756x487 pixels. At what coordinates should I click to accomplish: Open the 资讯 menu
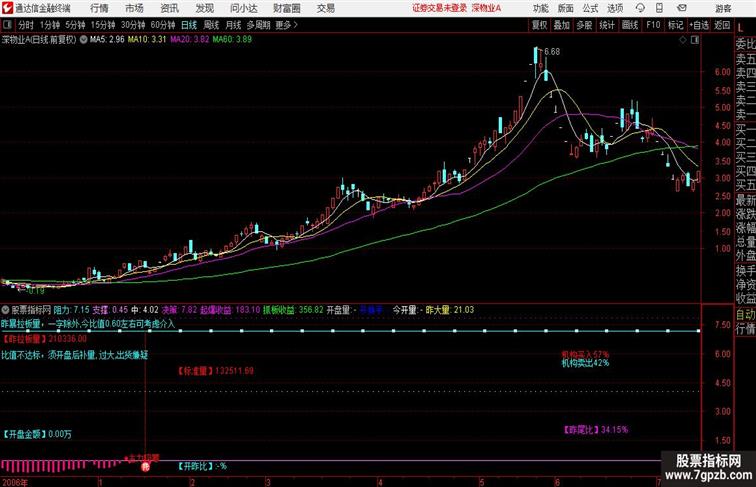click(169, 8)
